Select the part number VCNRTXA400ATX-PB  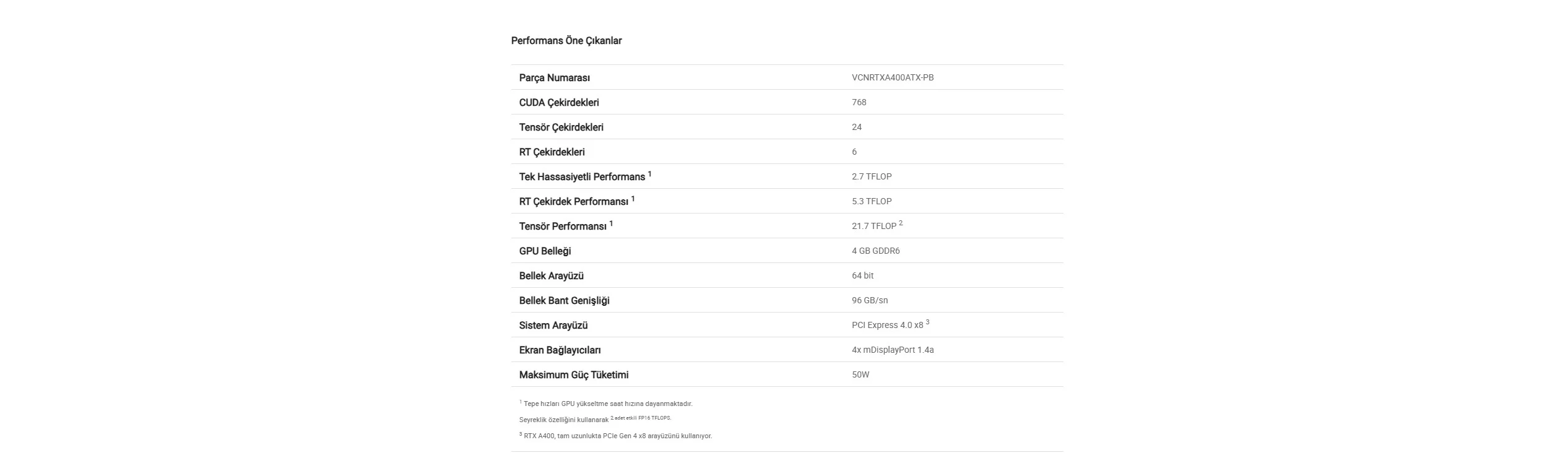tap(892, 77)
